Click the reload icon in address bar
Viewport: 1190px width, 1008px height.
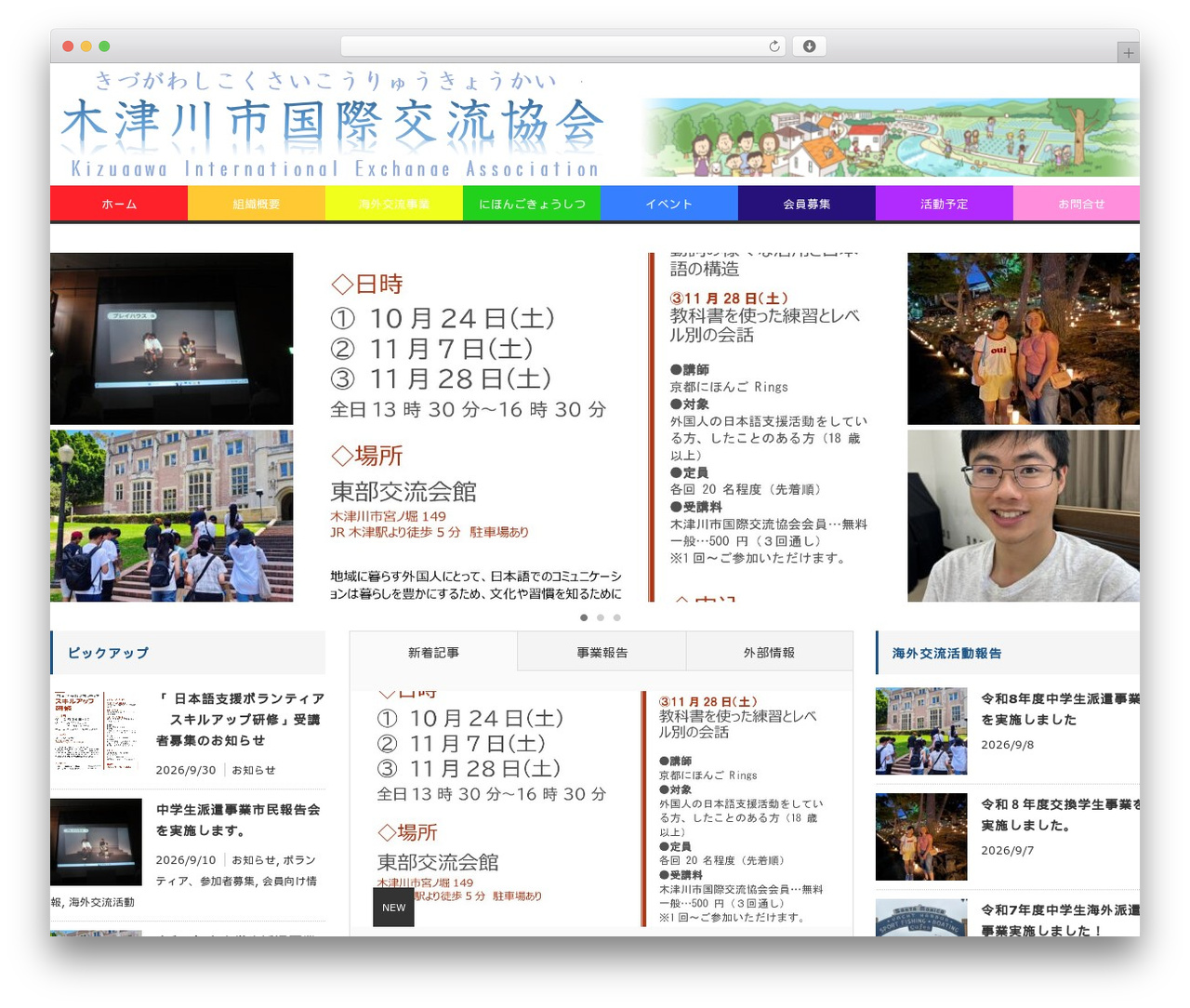774,46
